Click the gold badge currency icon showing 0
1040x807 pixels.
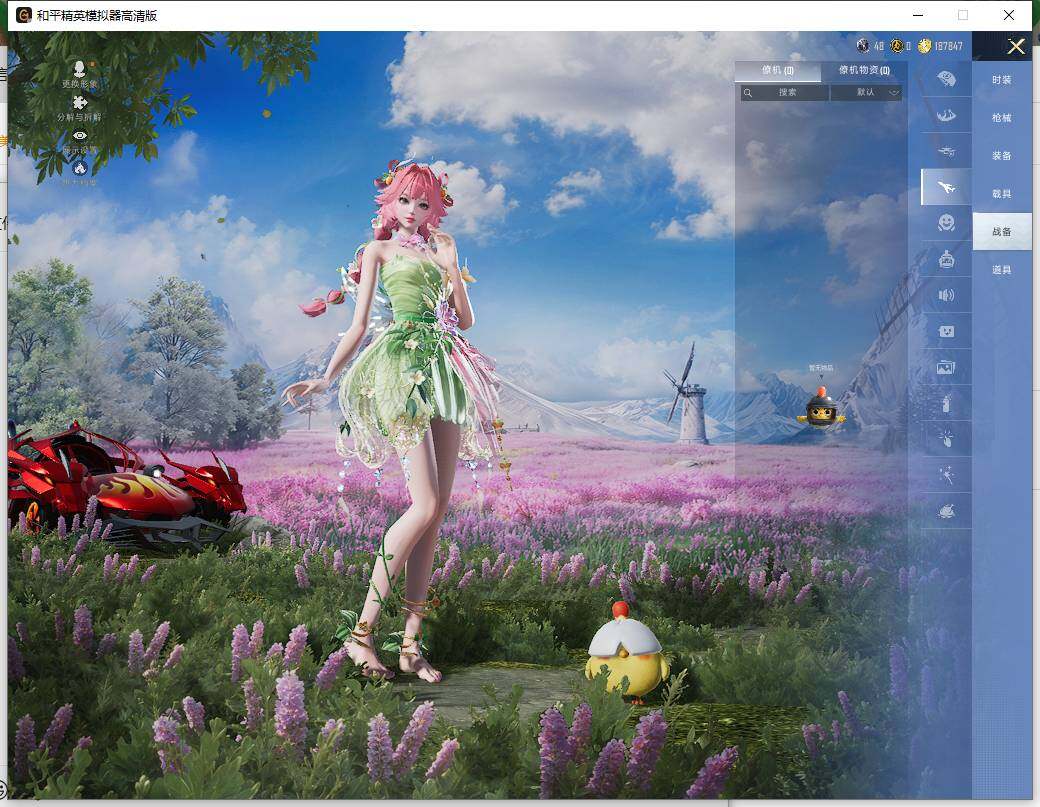tap(897, 46)
